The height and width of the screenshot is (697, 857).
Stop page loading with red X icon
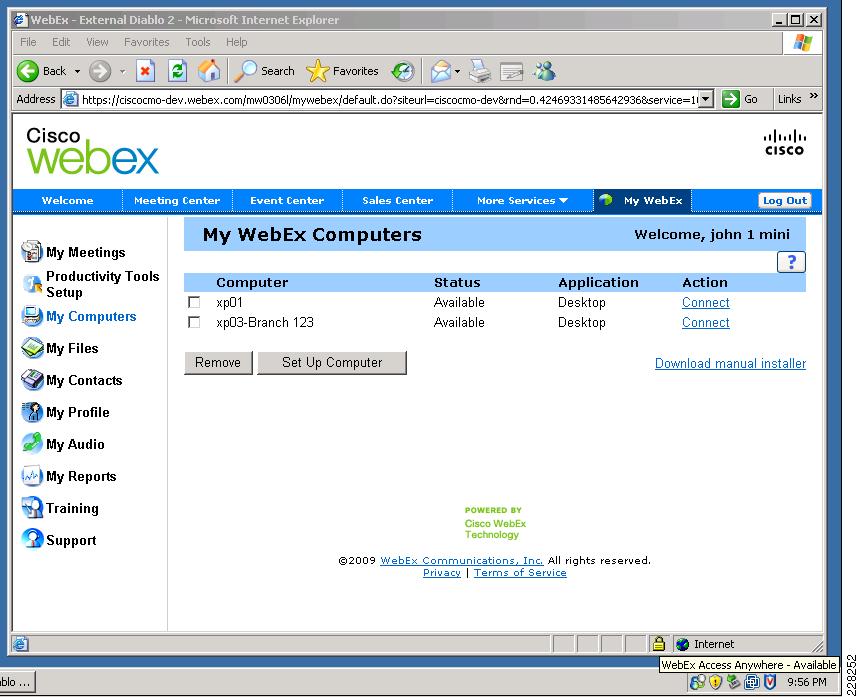145,71
